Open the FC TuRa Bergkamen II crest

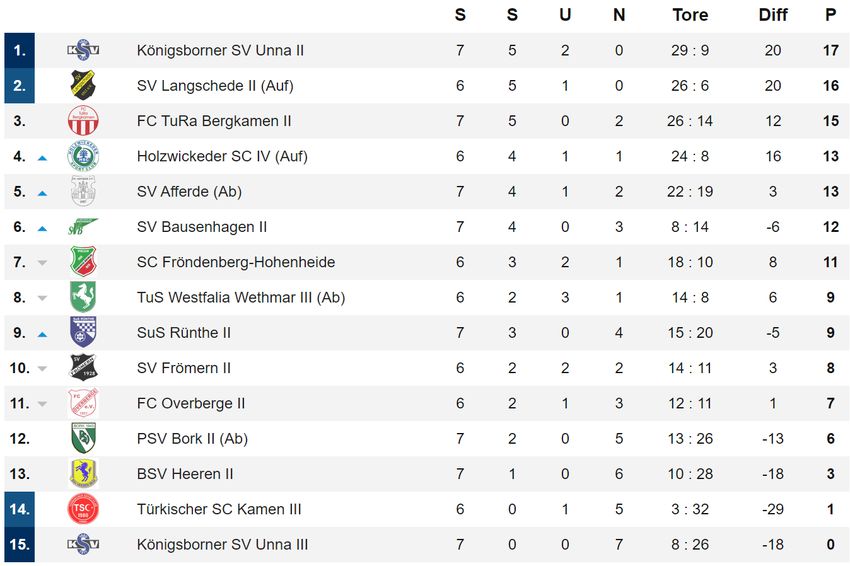83,120
